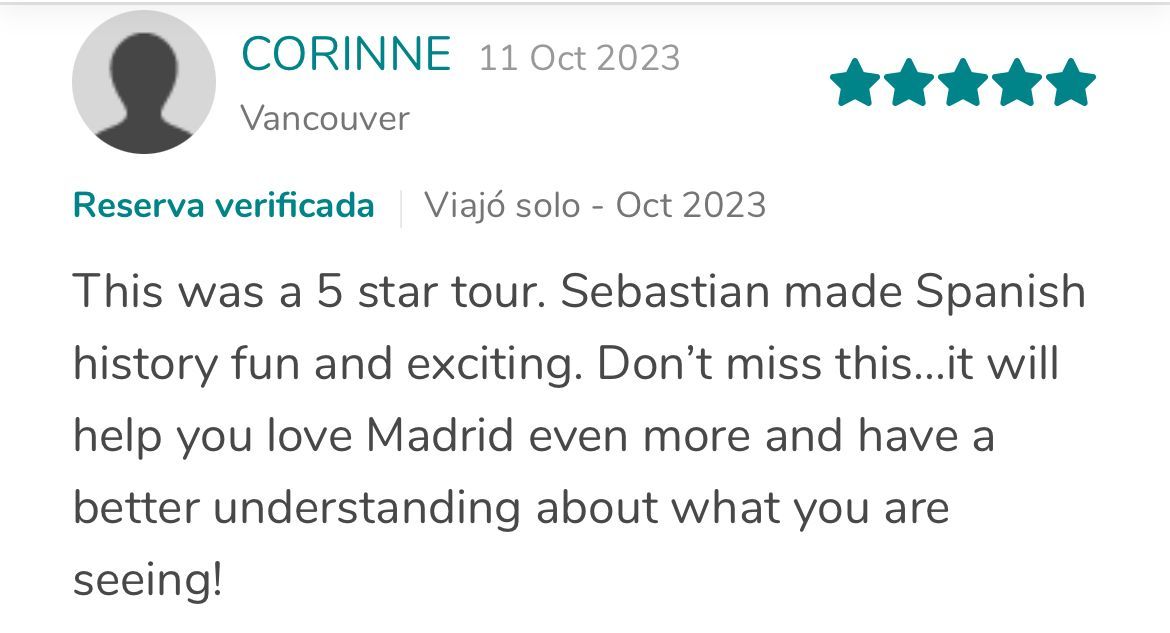
Task: Click the third rating star
Action: (963, 82)
